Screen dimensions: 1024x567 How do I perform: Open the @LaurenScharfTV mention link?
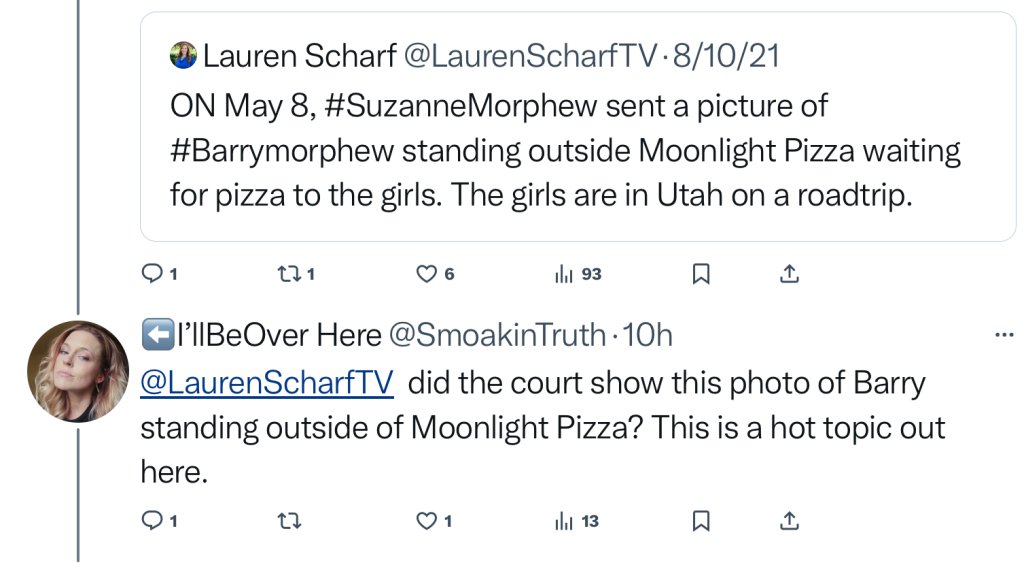point(267,383)
